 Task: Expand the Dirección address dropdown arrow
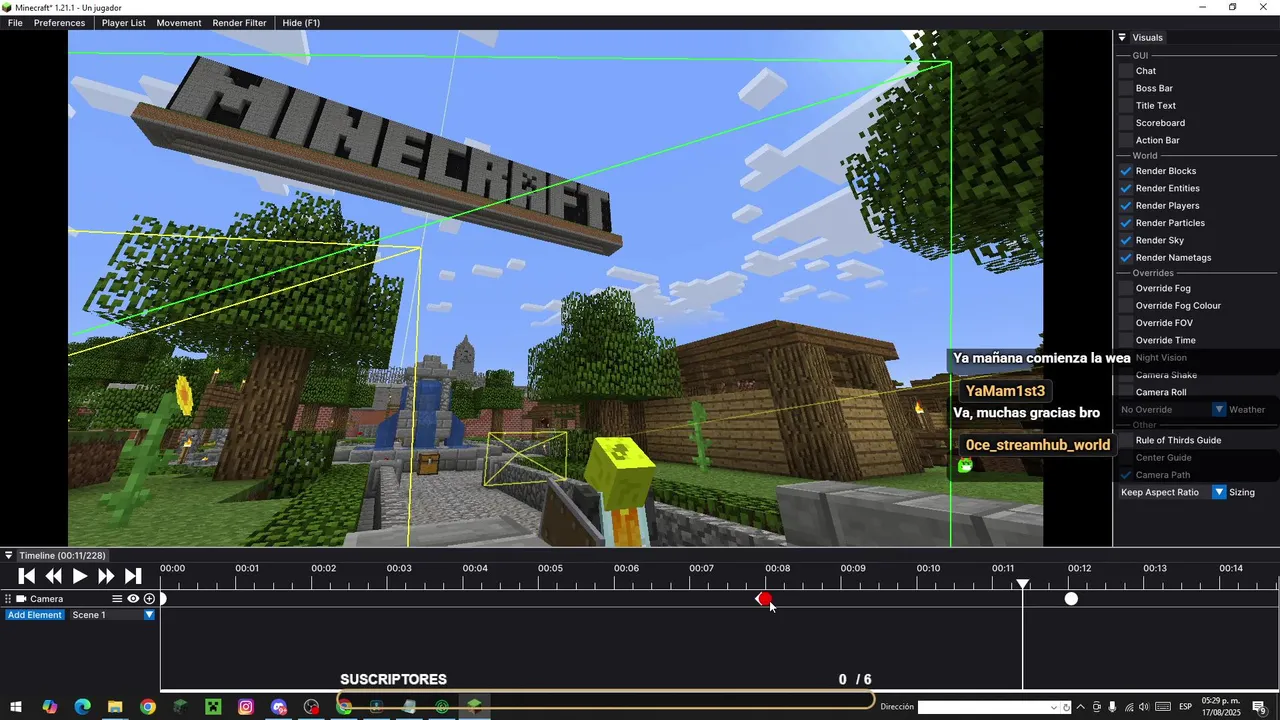click(1053, 707)
